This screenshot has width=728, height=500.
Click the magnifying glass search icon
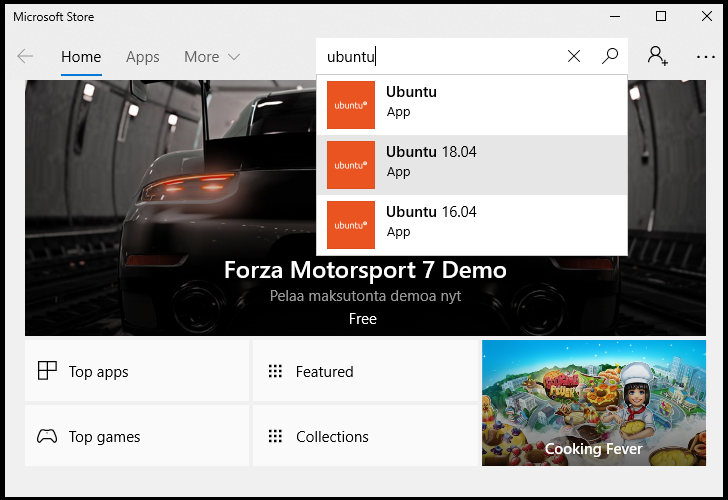tap(610, 57)
